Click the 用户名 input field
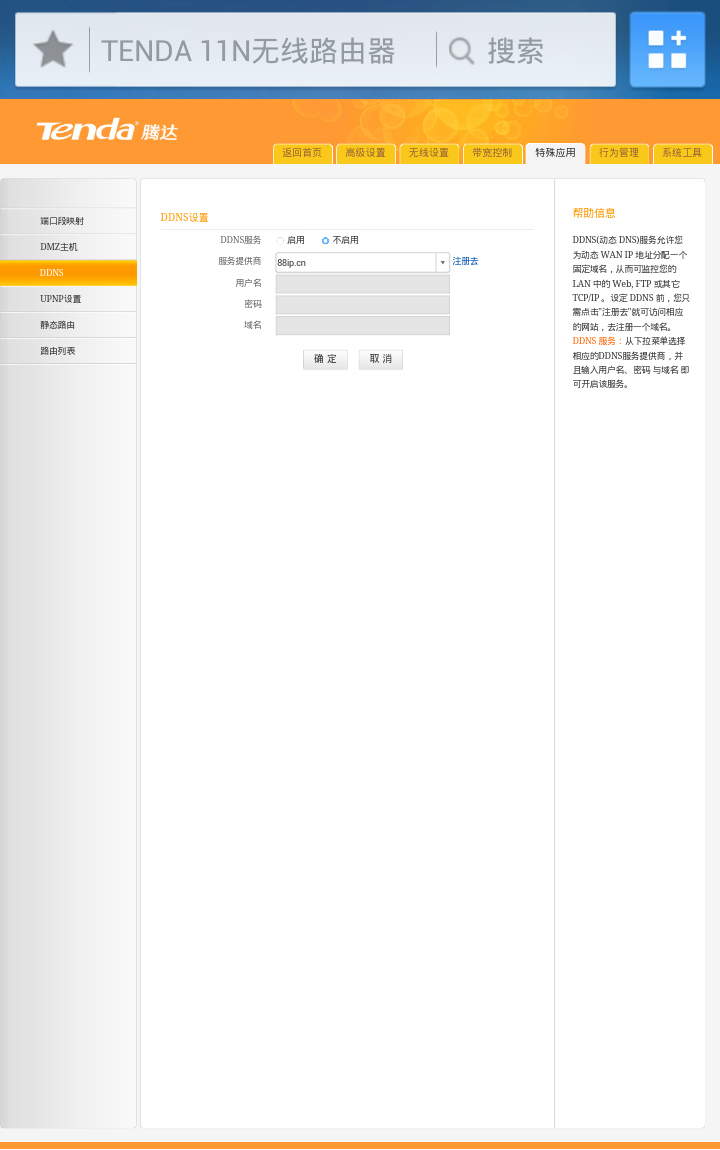The image size is (720, 1150). [362, 284]
